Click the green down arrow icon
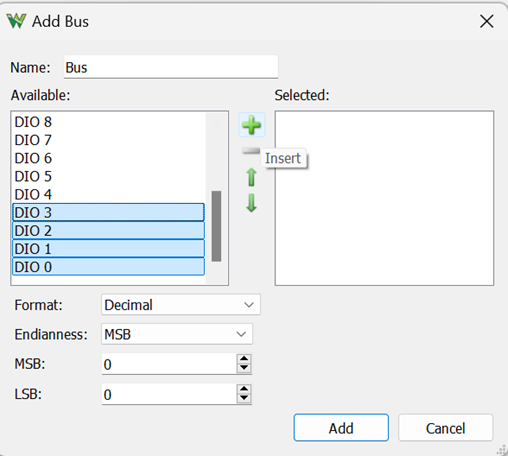 coord(251,203)
